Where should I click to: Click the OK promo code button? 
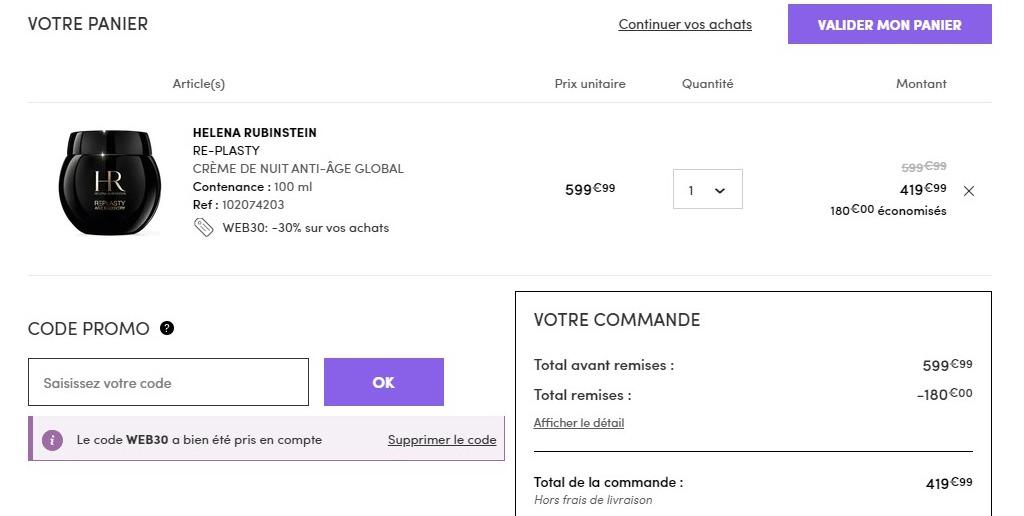pyautogui.click(x=383, y=382)
